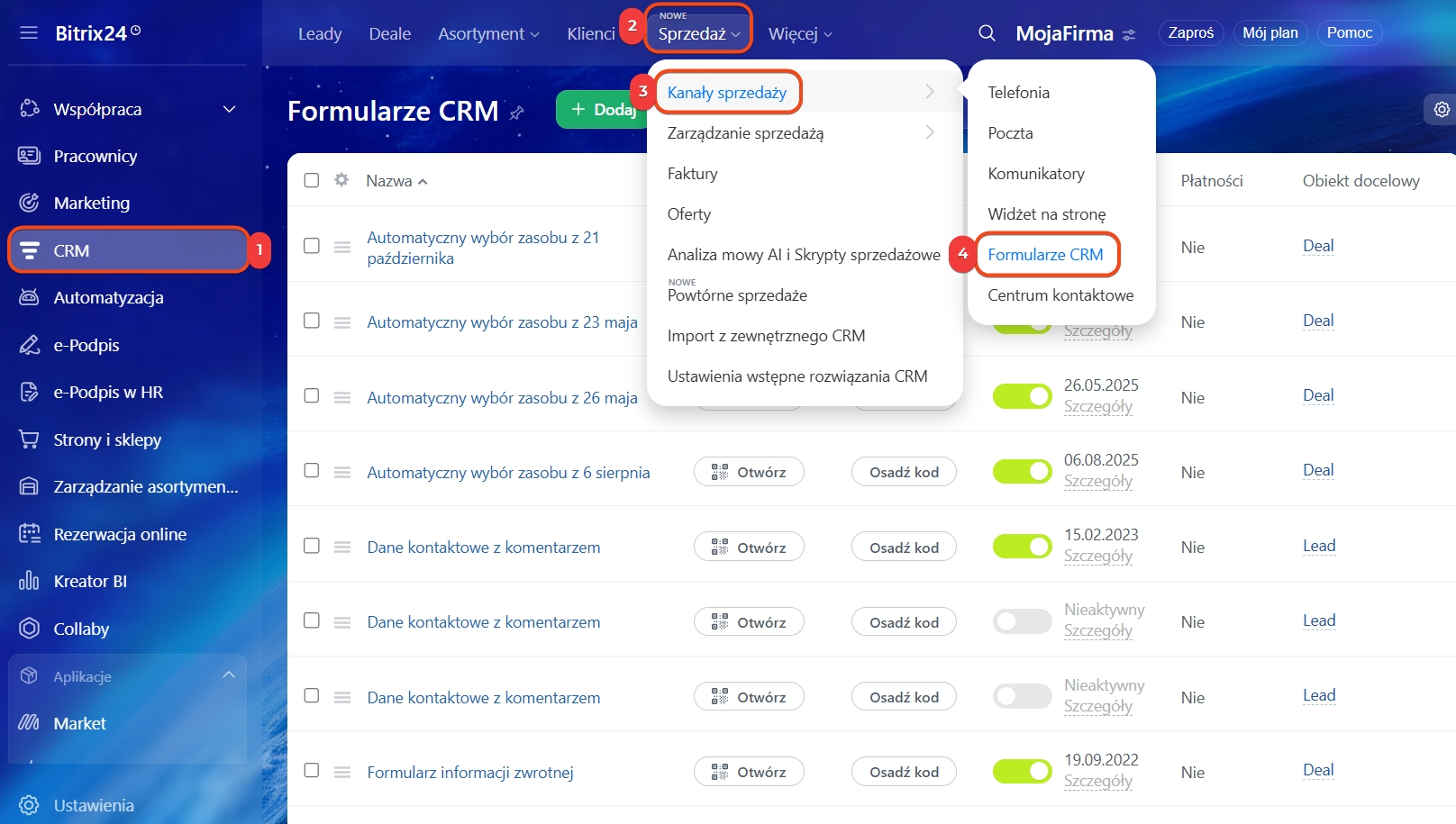Click the drag handle for the 26 maja form
Viewport: 1456px width, 824px height.
[x=342, y=397]
